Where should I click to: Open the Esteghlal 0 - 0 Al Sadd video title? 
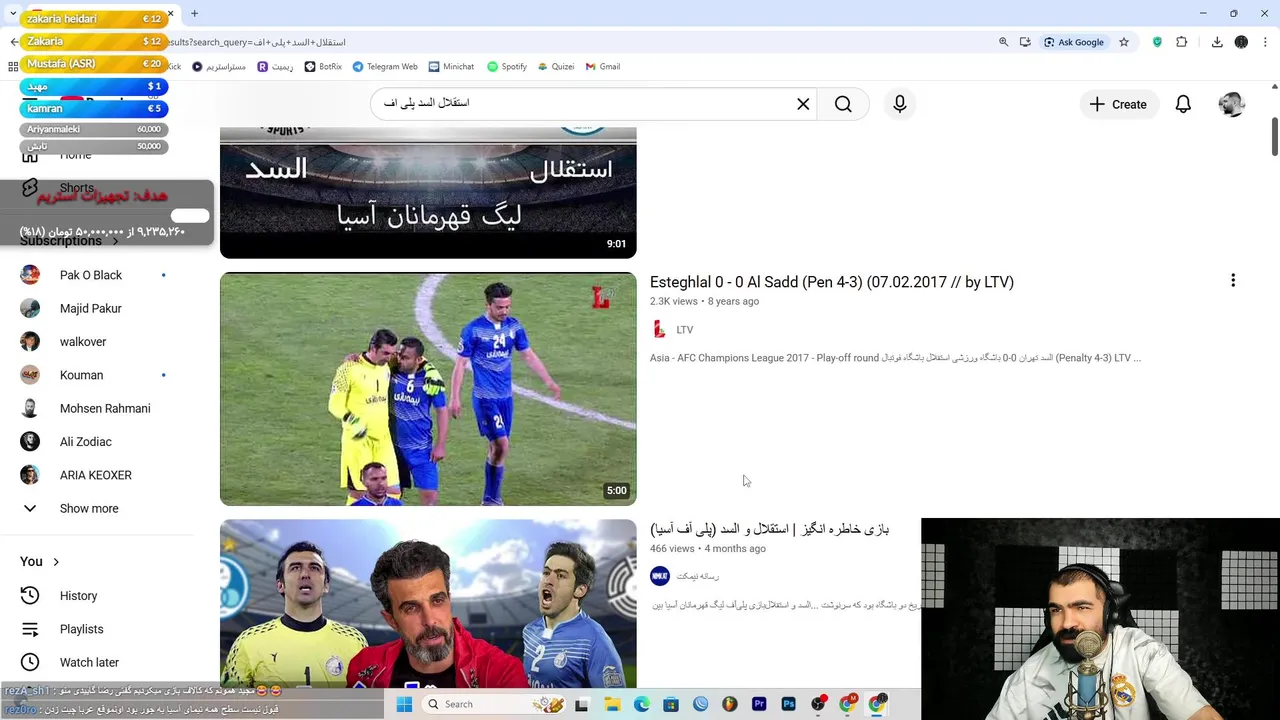pyautogui.click(x=832, y=282)
